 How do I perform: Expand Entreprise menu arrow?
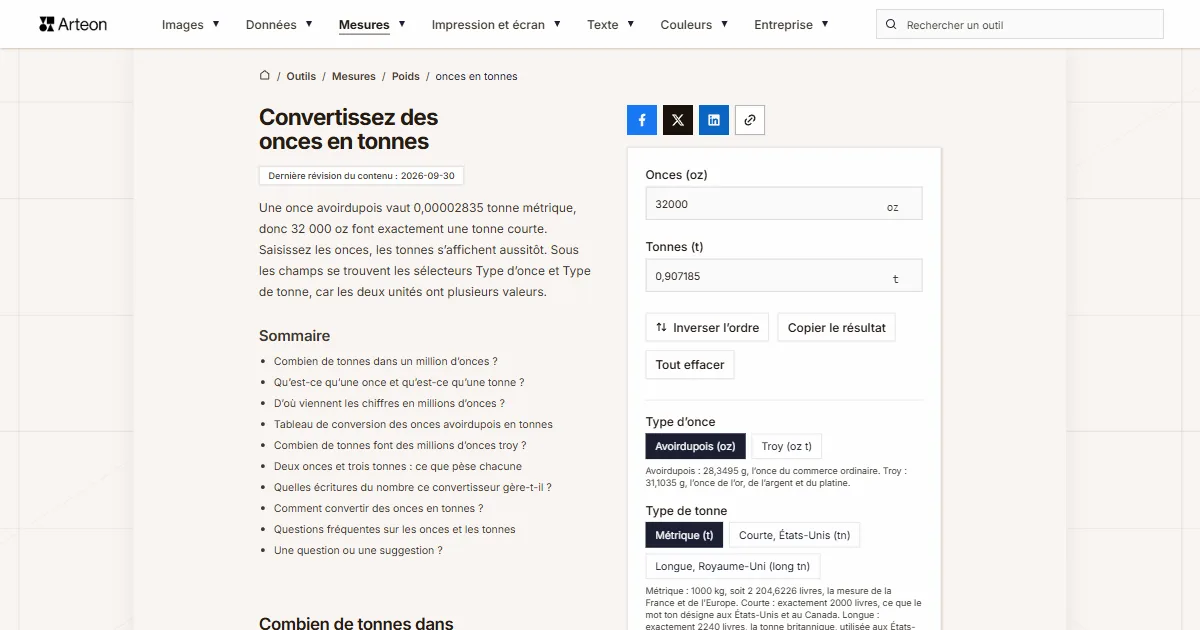pos(825,24)
